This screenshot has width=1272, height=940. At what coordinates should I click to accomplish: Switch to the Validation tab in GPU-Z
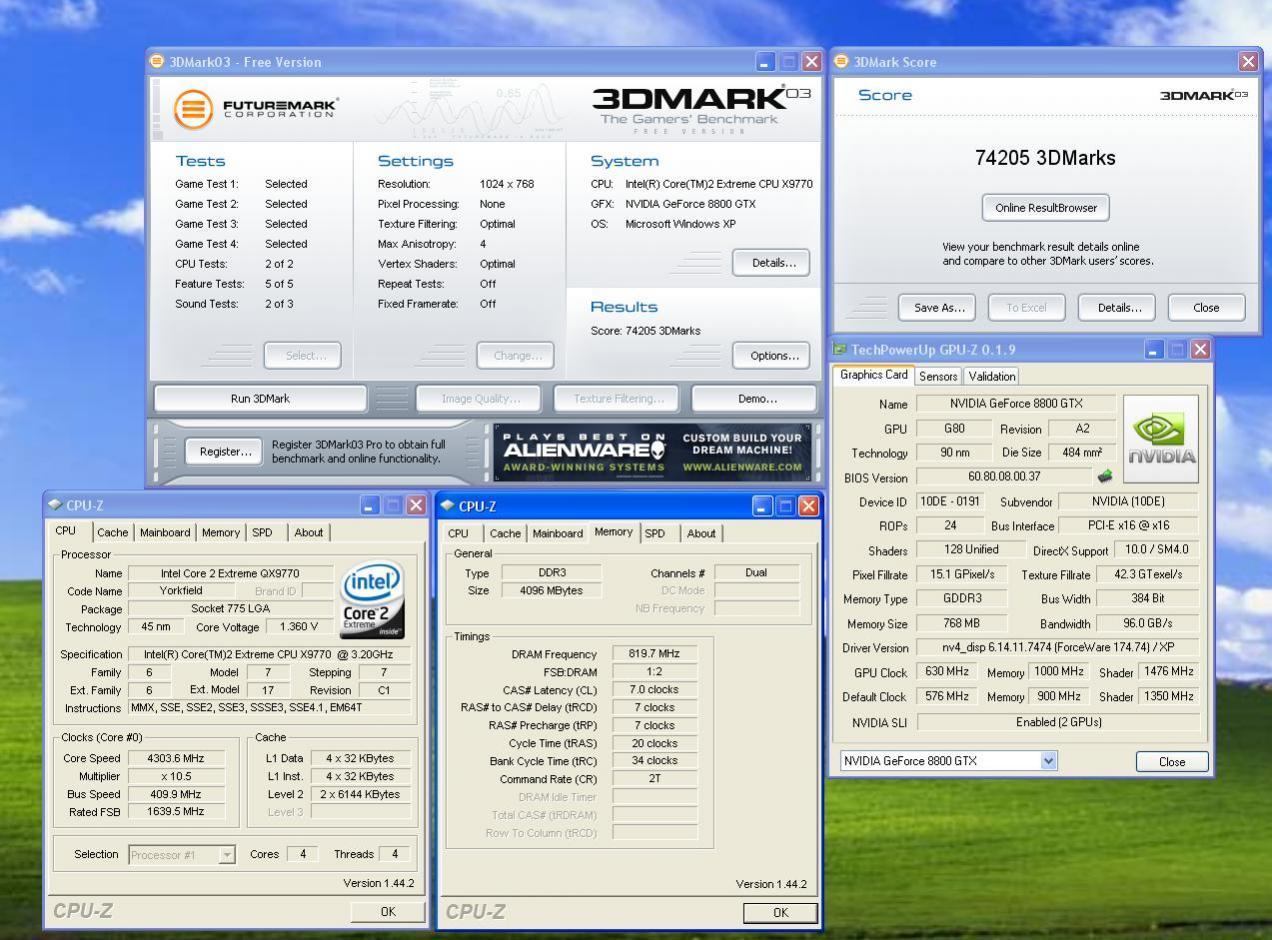(x=991, y=376)
